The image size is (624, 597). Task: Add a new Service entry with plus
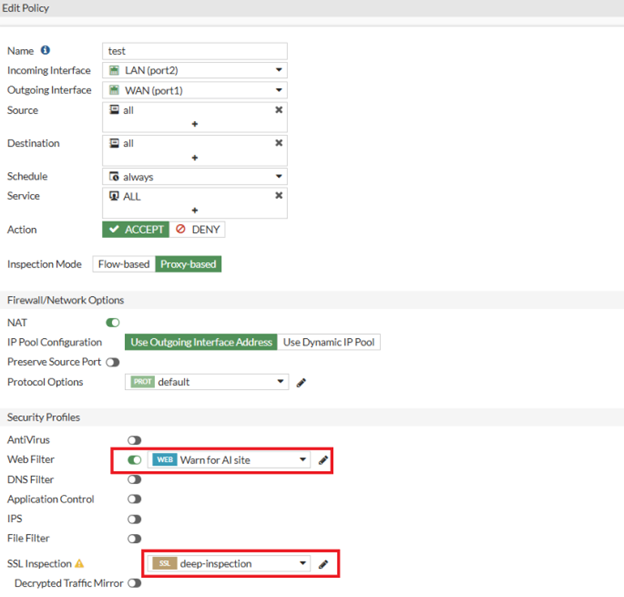coord(195,210)
